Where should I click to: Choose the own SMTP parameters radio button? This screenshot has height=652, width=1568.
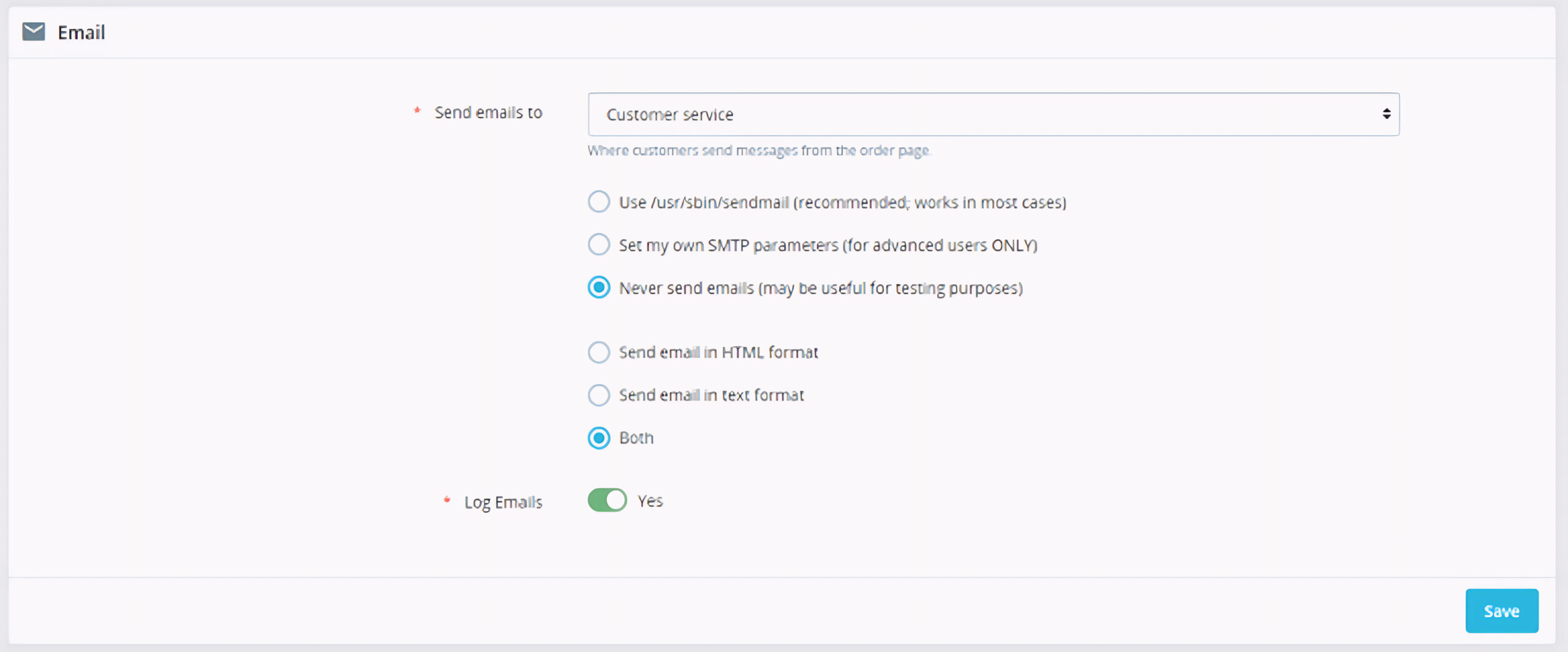pyautogui.click(x=598, y=245)
